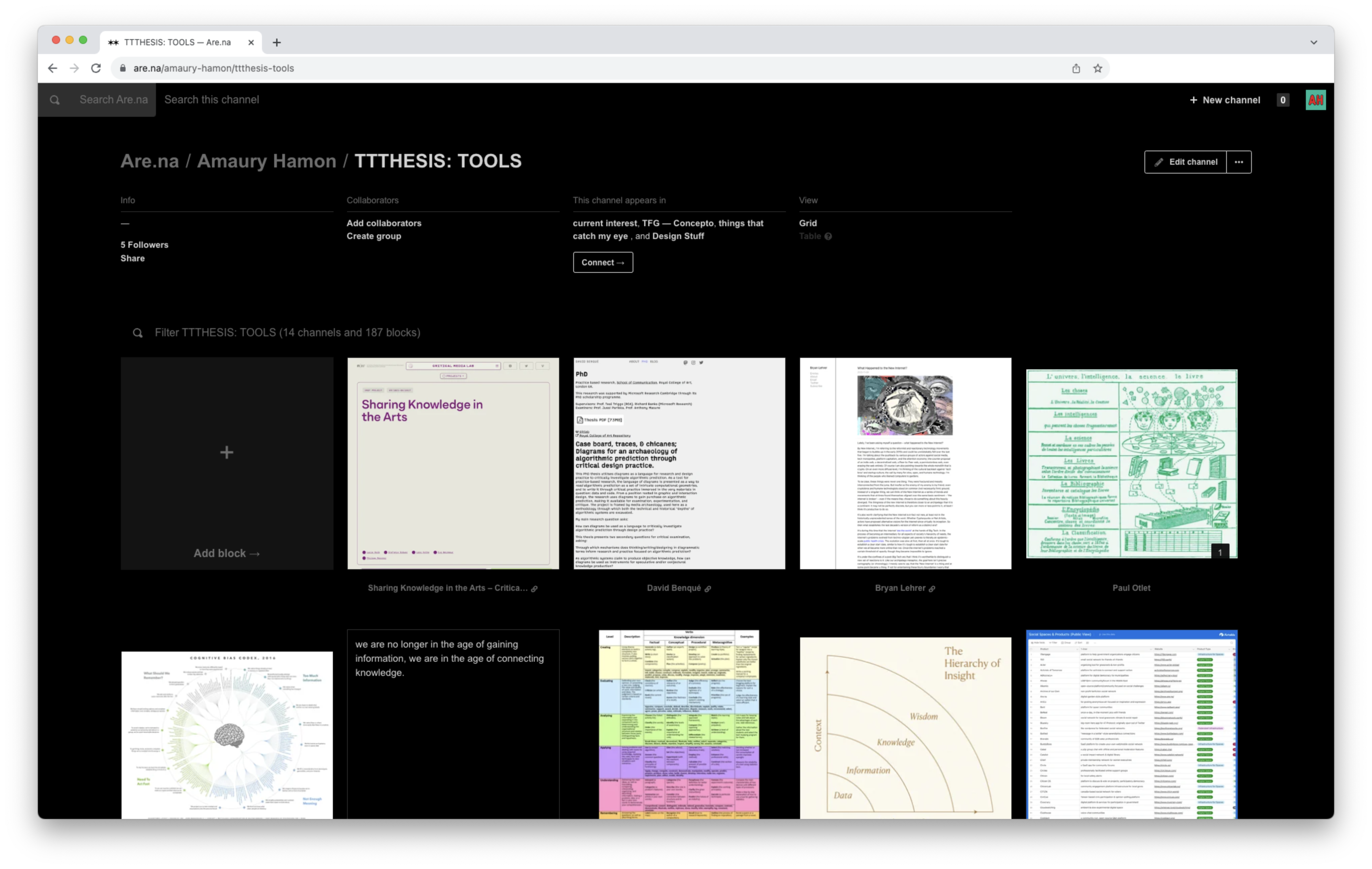Open the Paul Otlet channel thumbnail

(1131, 463)
